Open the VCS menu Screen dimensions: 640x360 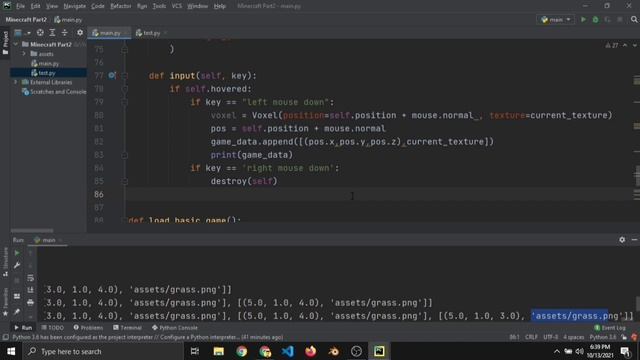pyautogui.click(x=177, y=6)
